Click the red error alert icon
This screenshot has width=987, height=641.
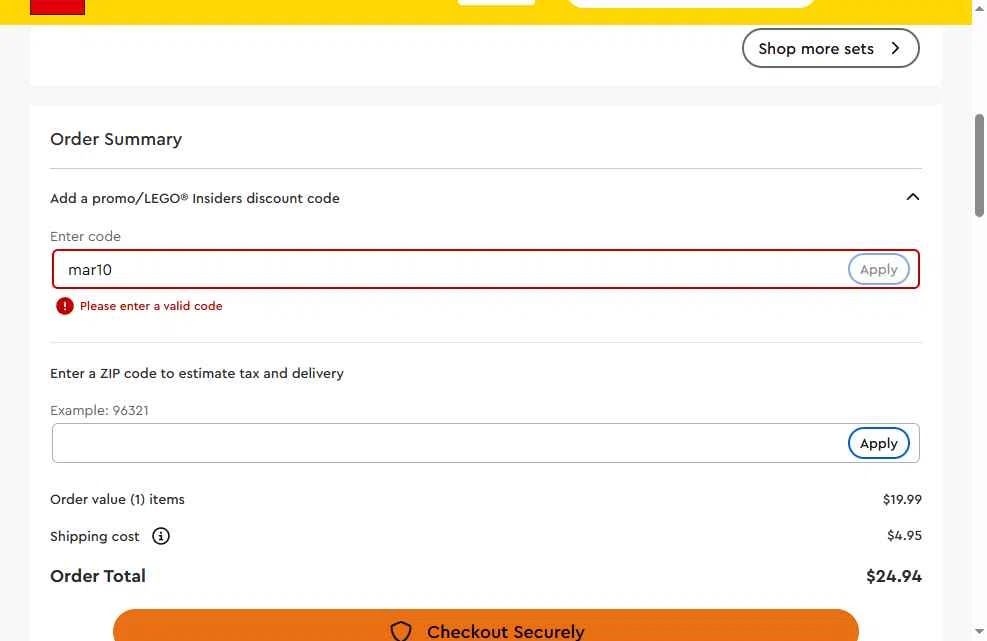pos(64,306)
